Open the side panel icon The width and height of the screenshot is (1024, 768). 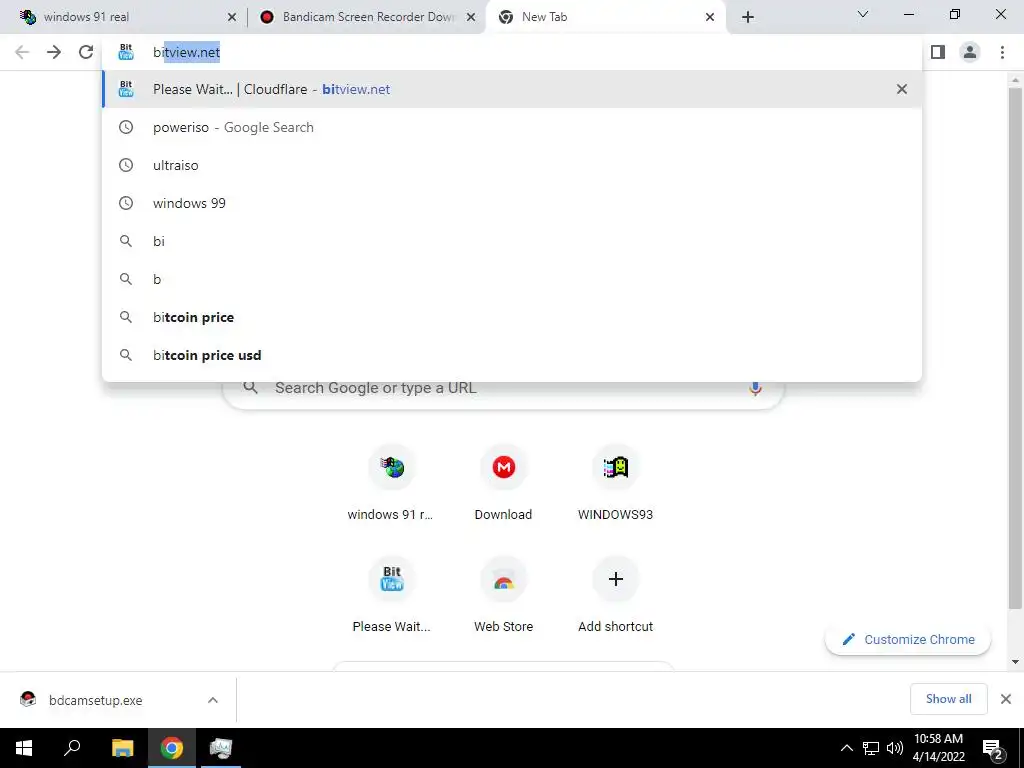point(938,52)
